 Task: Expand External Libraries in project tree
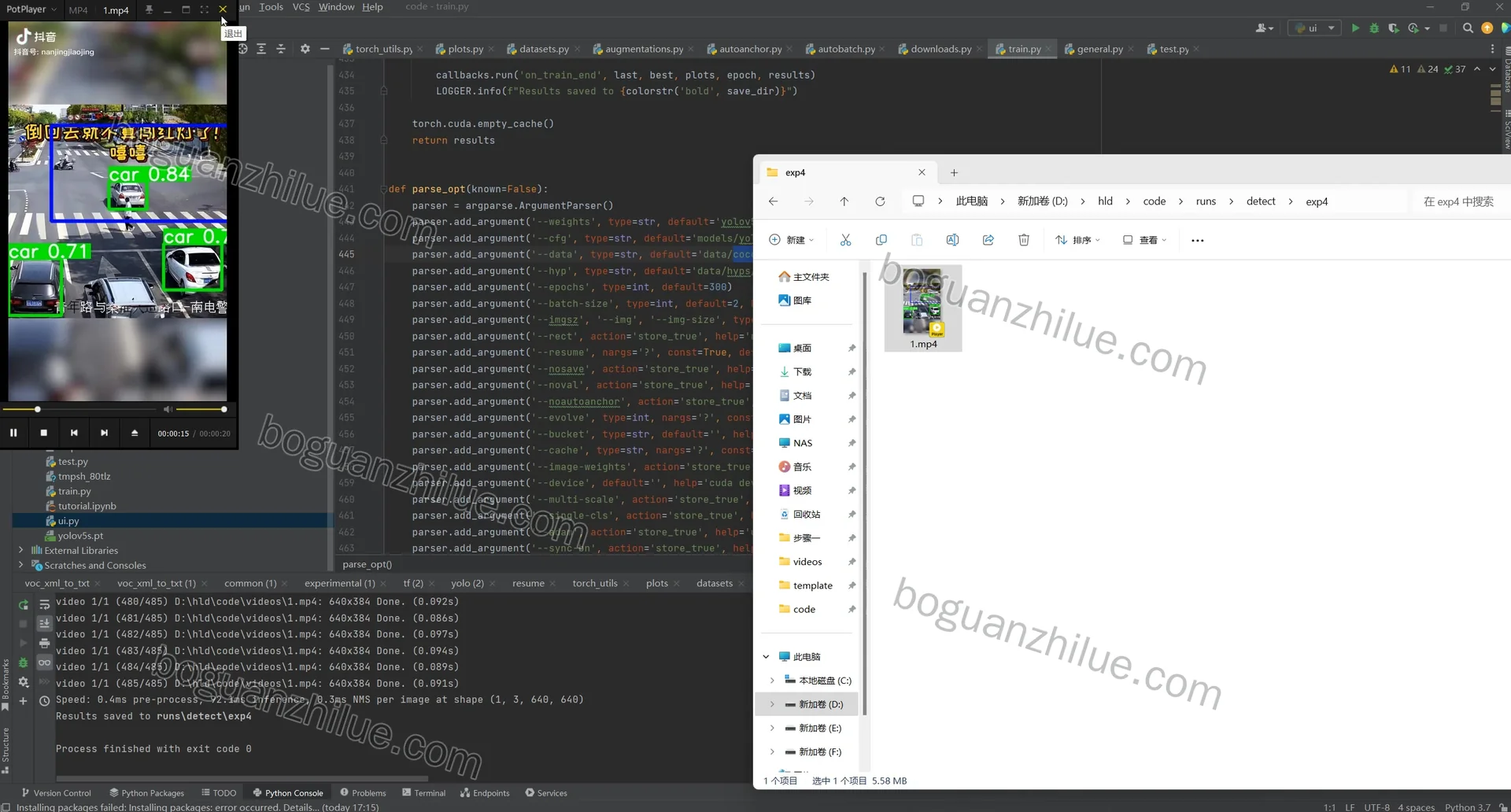coord(21,550)
